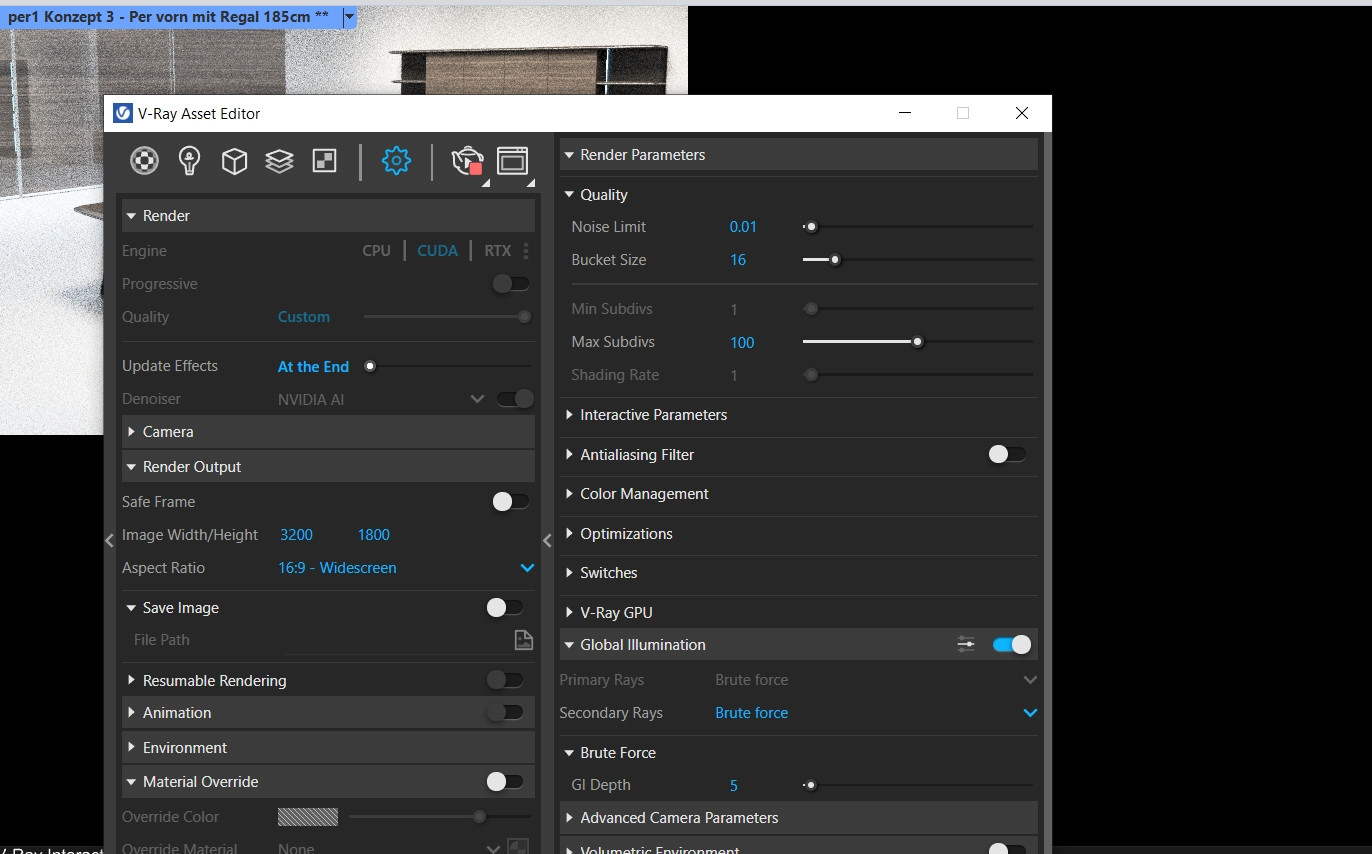Viewport: 1372px width, 854px height.
Task: Click the Override Color swatch
Action: (x=308, y=817)
